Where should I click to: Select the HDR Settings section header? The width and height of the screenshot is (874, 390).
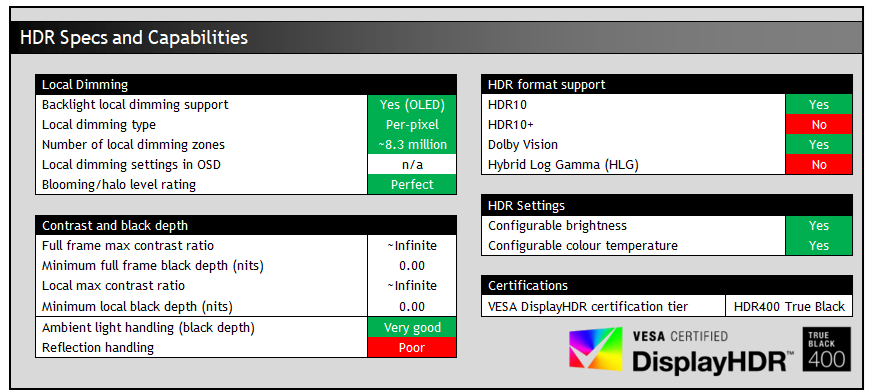(x=667, y=205)
